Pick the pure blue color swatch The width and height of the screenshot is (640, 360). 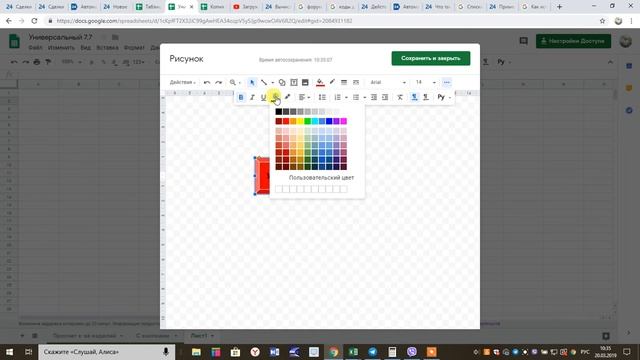[329, 121]
